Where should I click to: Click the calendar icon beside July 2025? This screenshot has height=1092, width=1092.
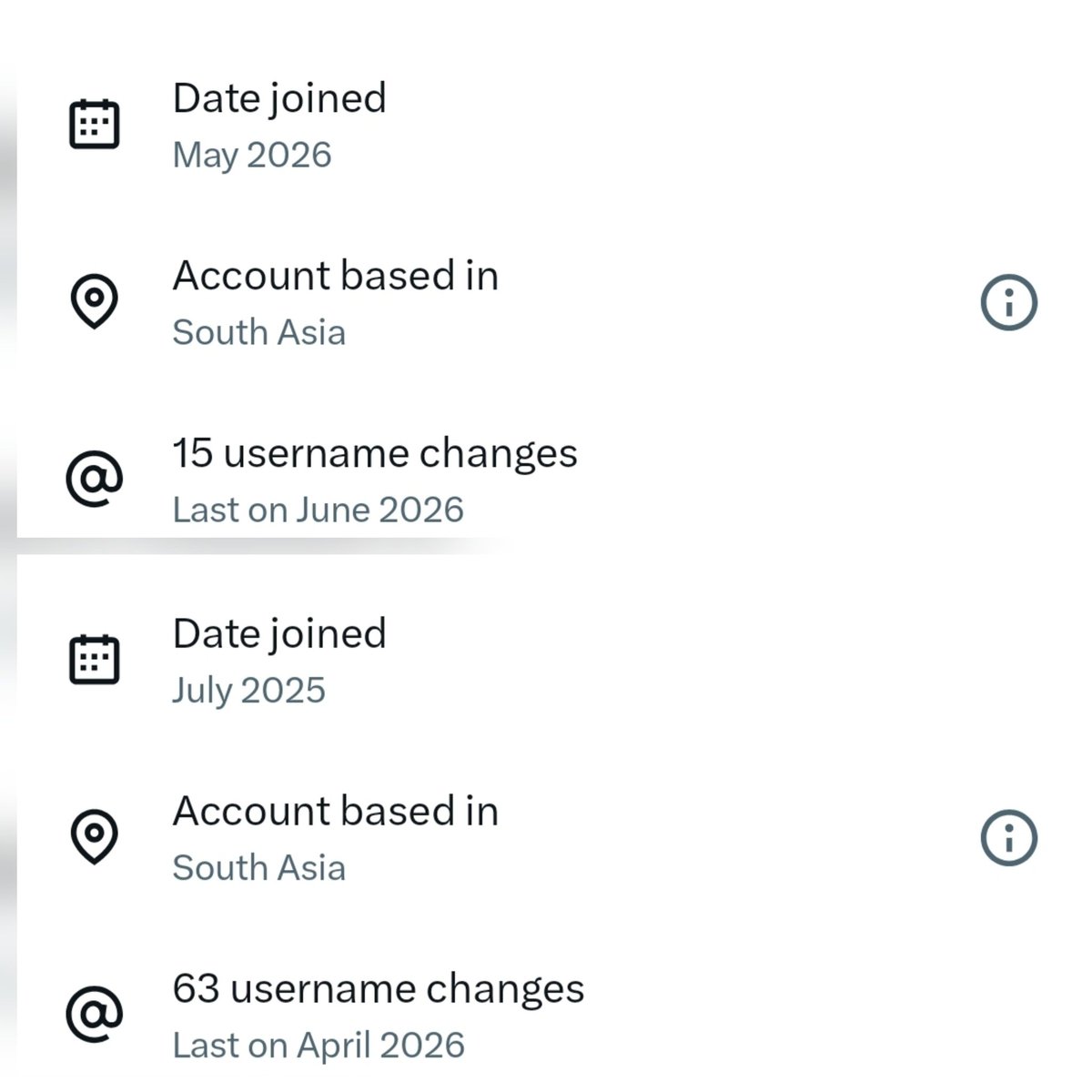95,659
